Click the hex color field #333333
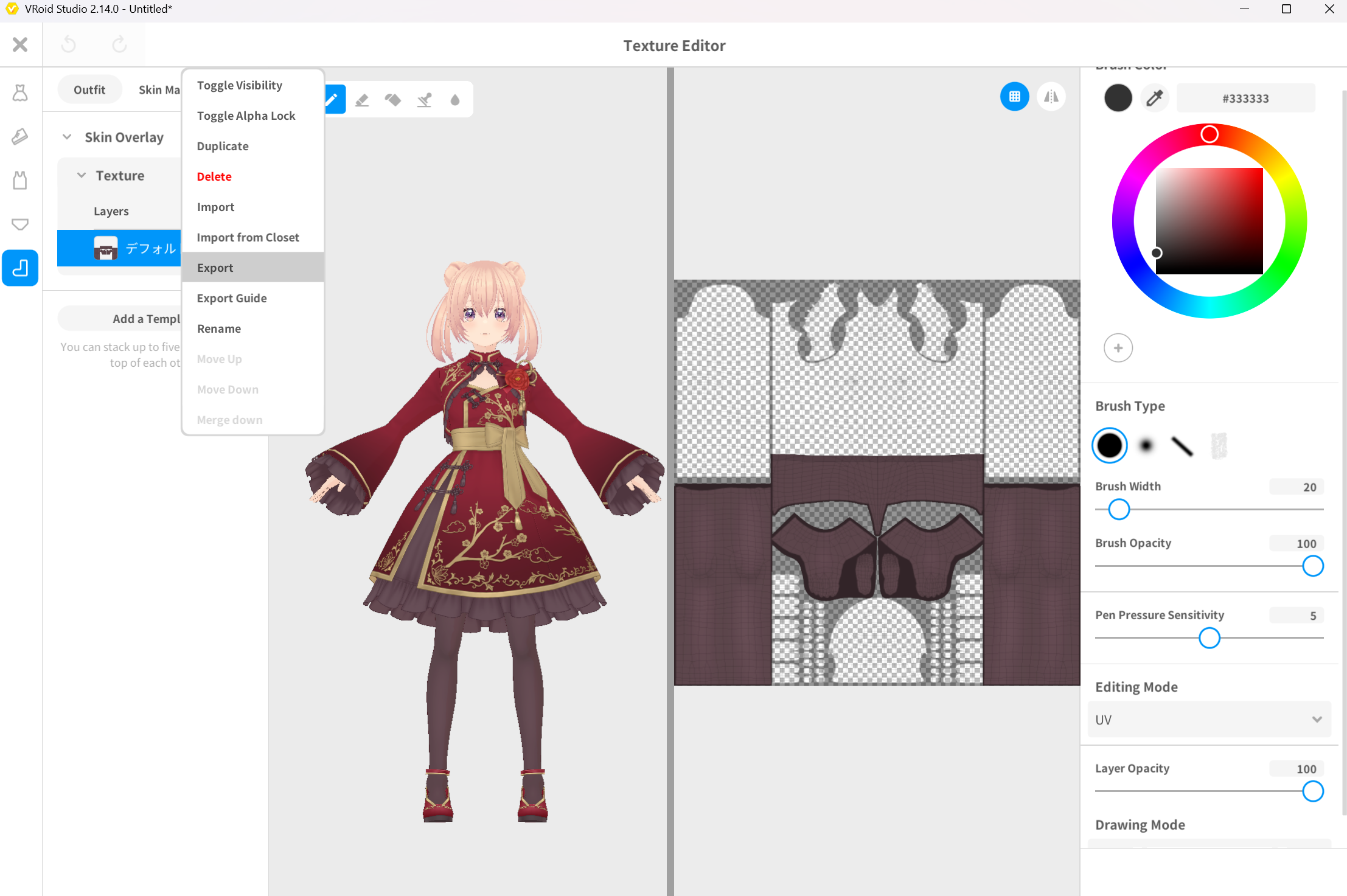This screenshot has width=1347, height=896. pyautogui.click(x=1245, y=98)
